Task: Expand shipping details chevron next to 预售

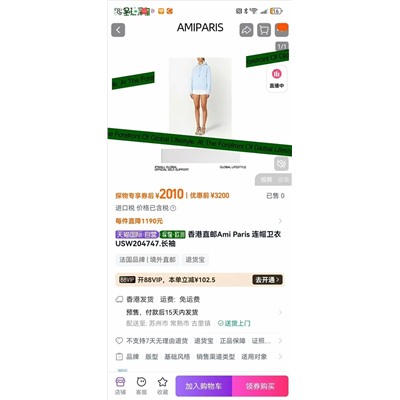Action: (280, 312)
